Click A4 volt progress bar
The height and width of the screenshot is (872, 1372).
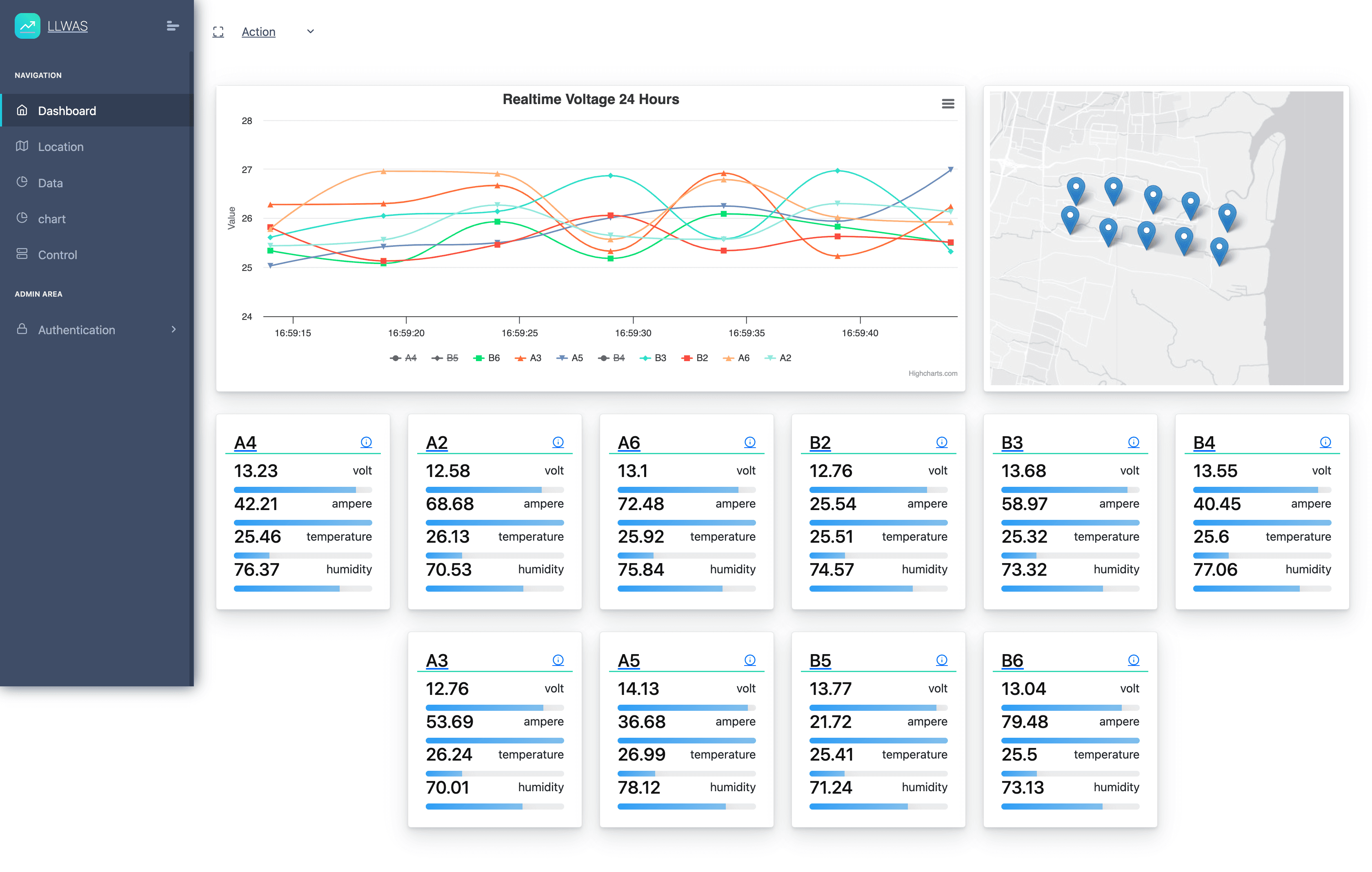pyautogui.click(x=302, y=490)
